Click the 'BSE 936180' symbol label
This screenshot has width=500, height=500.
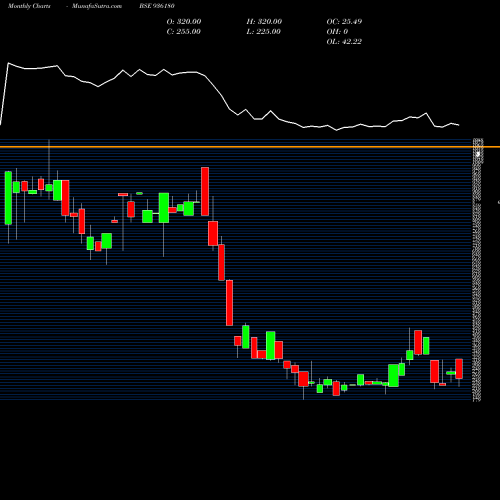[157, 6]
